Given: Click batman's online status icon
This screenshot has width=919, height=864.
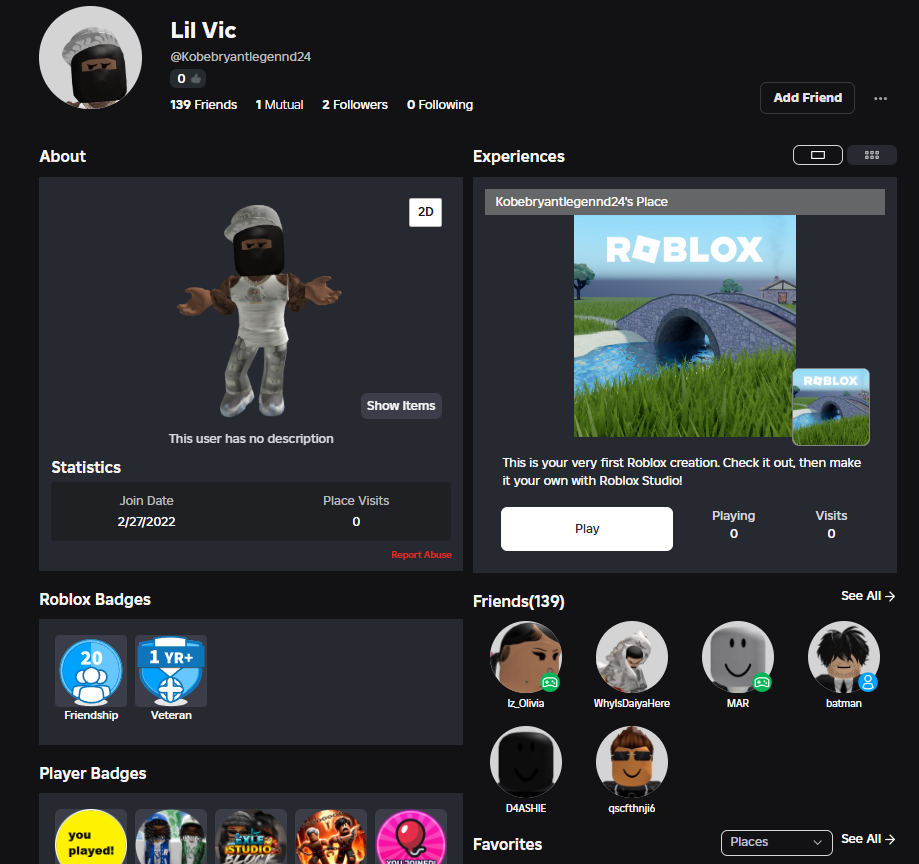Looking at the screenshot, I should [868, 682].
